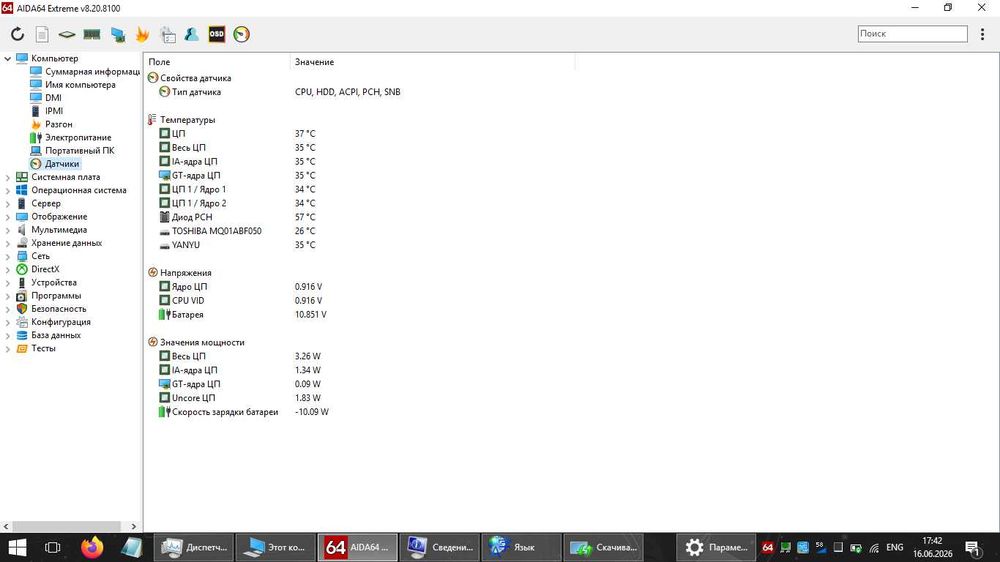Open Task View on the taskbar
This screenshot has width=1000, height=562.
[x=53, y=547]
